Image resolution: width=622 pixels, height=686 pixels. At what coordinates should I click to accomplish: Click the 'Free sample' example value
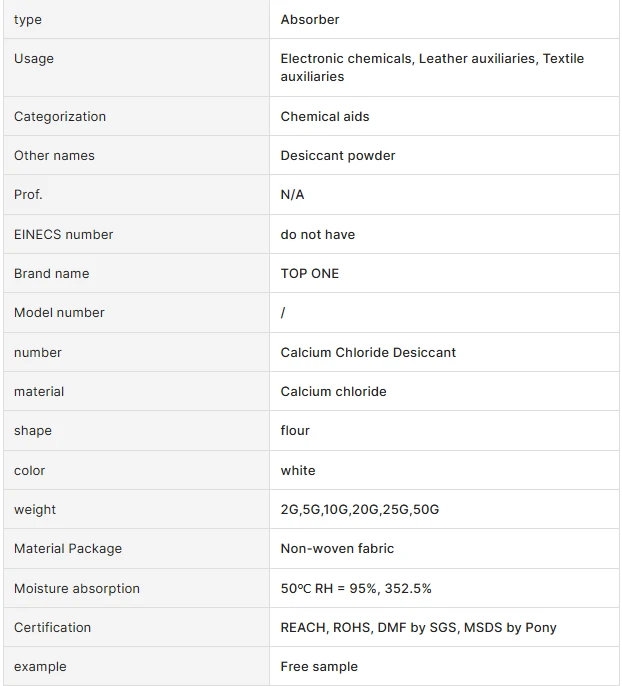pyautogui.click(x=319, y=667)
